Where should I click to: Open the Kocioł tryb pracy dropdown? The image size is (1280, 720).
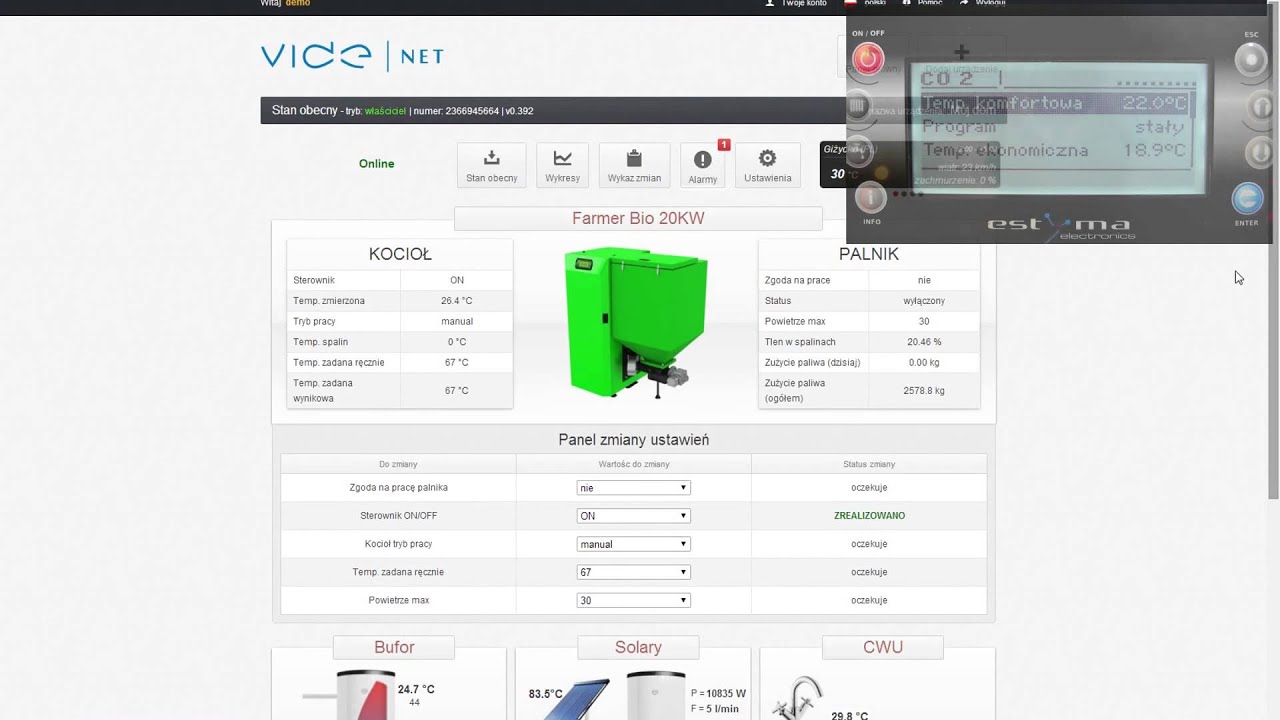pos(633,544)
